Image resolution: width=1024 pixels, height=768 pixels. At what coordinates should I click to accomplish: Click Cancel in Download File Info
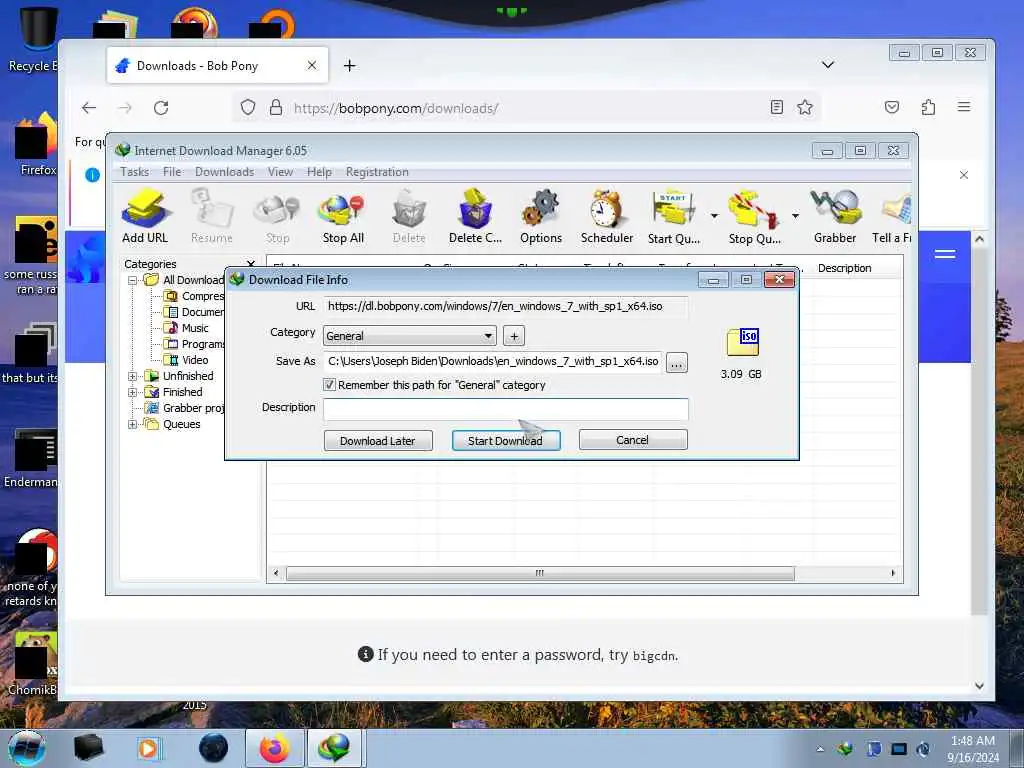pyautogui.click(x=633, y=440)
